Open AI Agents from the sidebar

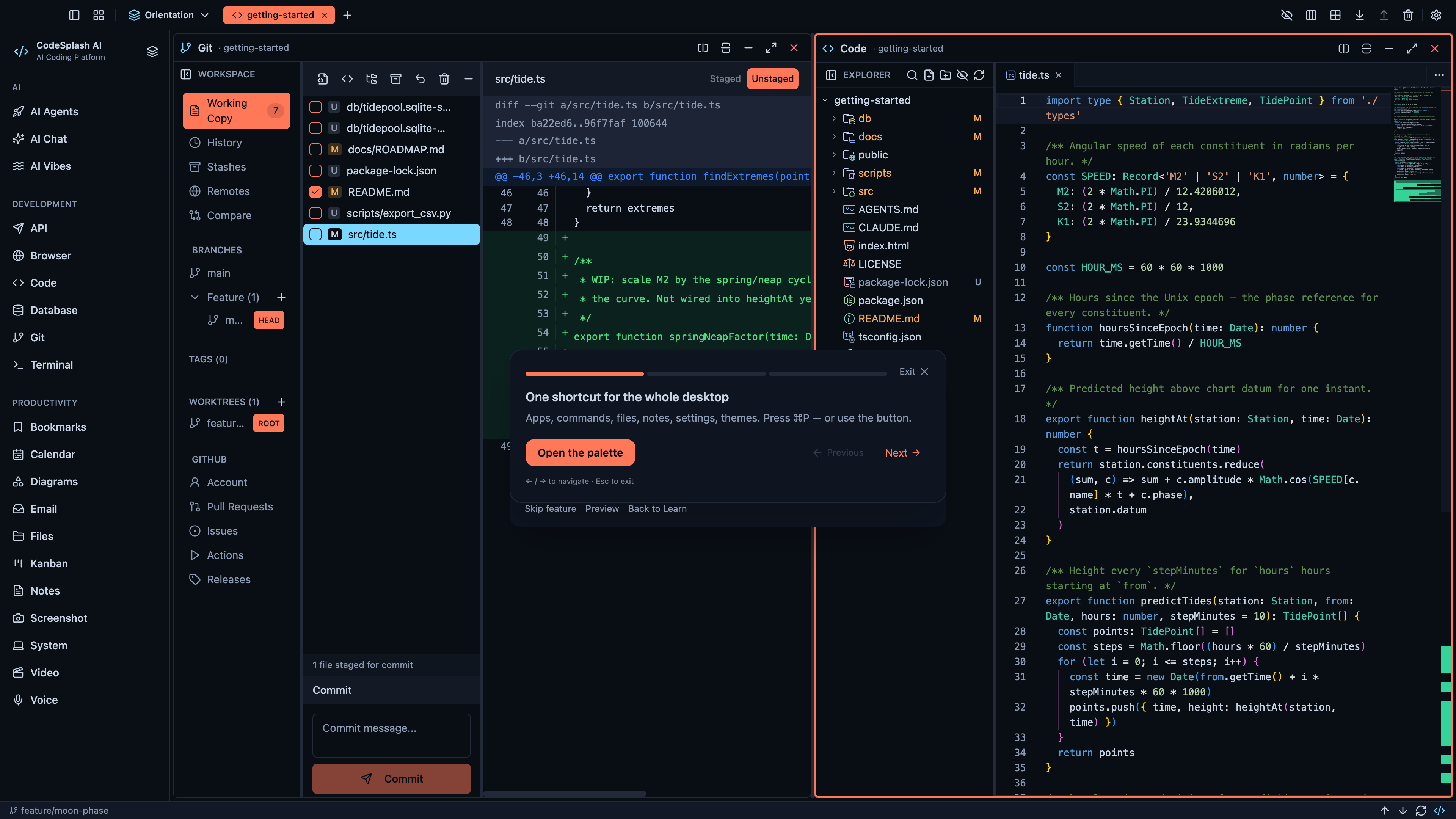point(54,111)
